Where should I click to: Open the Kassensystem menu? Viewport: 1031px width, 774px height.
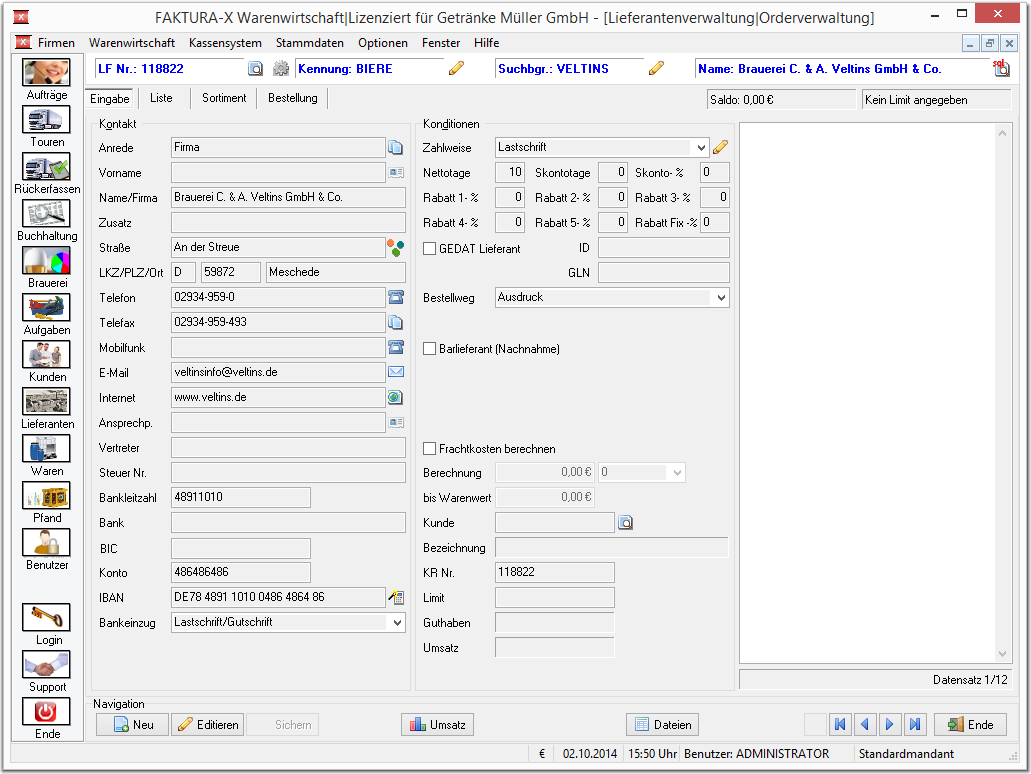[x=225, y=43]
